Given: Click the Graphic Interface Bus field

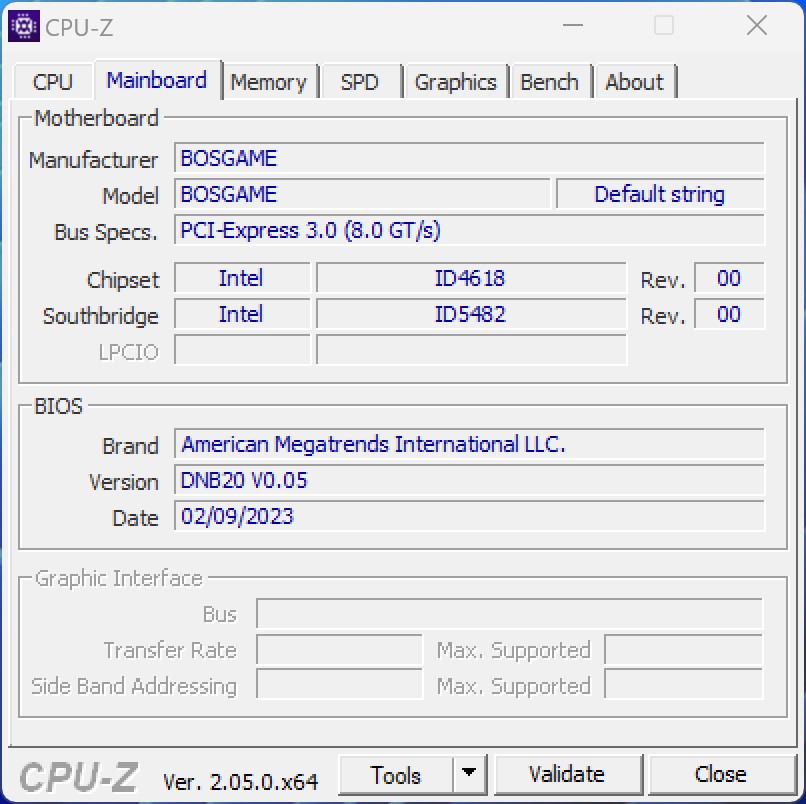Looking at the screenshot, I should pos(509,613).
